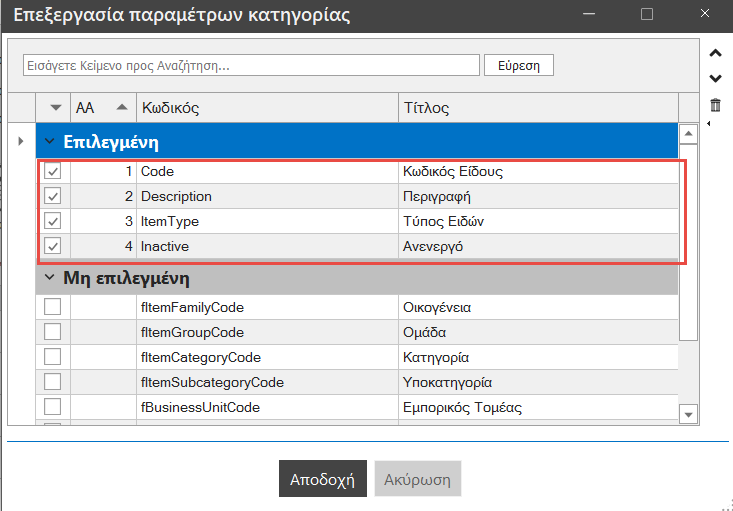Select the fItemCategoryCode cell
The image size is (733, 511).
tap(267, 357)
